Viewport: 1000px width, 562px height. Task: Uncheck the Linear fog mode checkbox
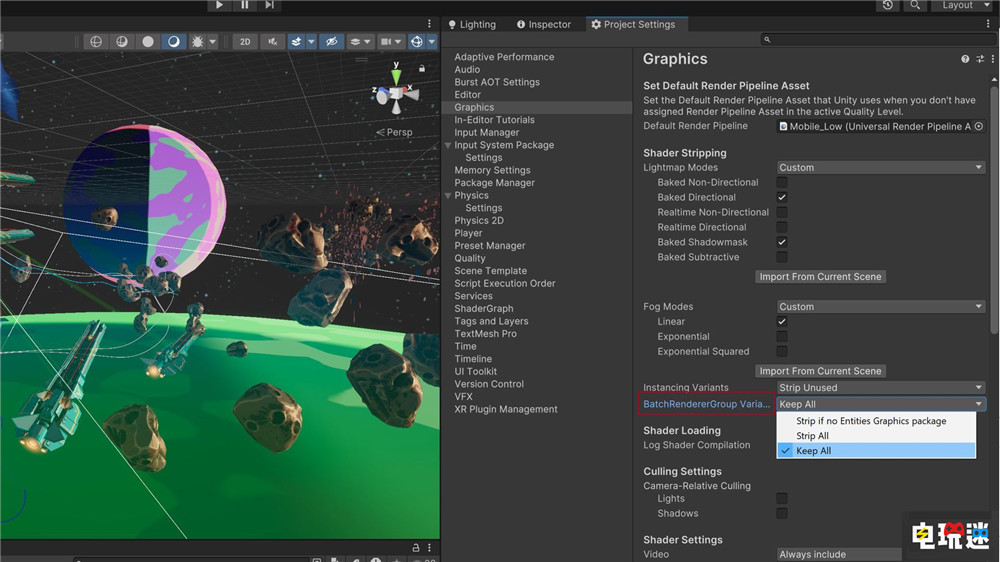point(782,322)
